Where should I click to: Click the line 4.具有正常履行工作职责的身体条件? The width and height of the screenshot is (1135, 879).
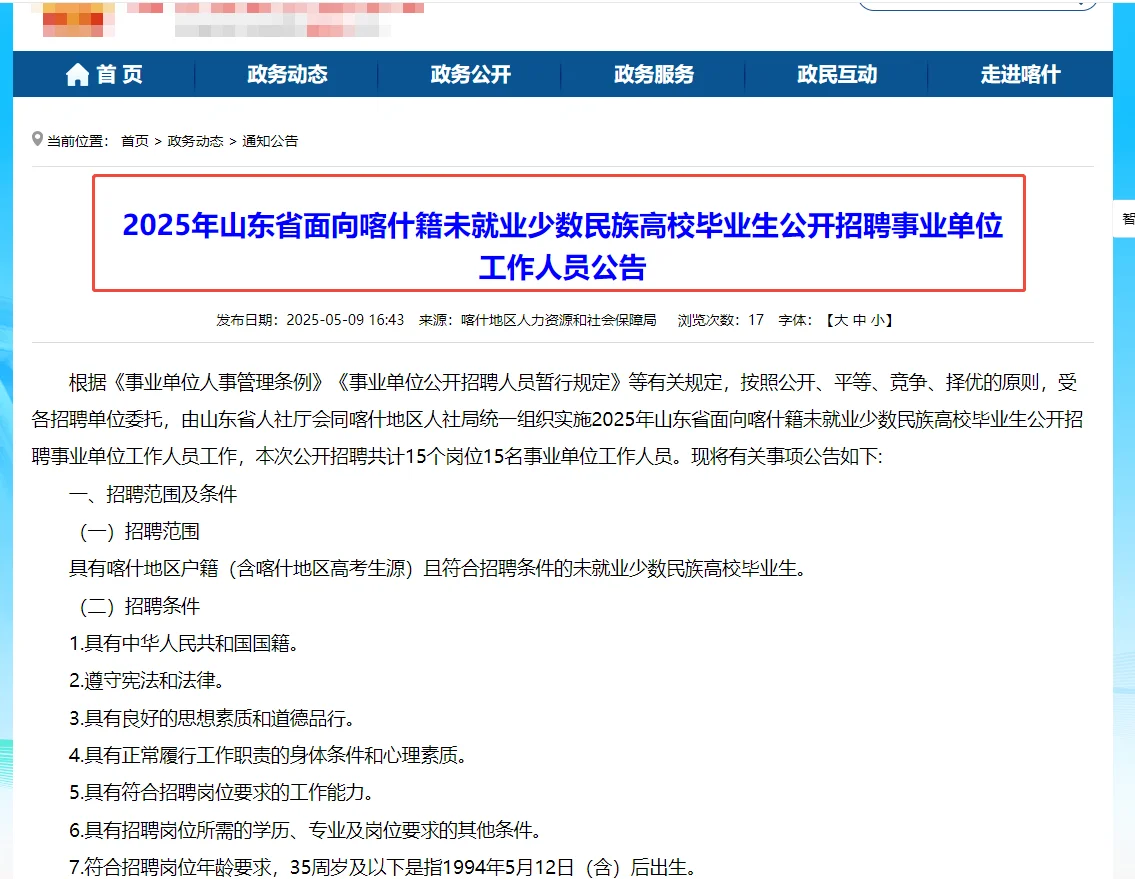pos(268,755)
